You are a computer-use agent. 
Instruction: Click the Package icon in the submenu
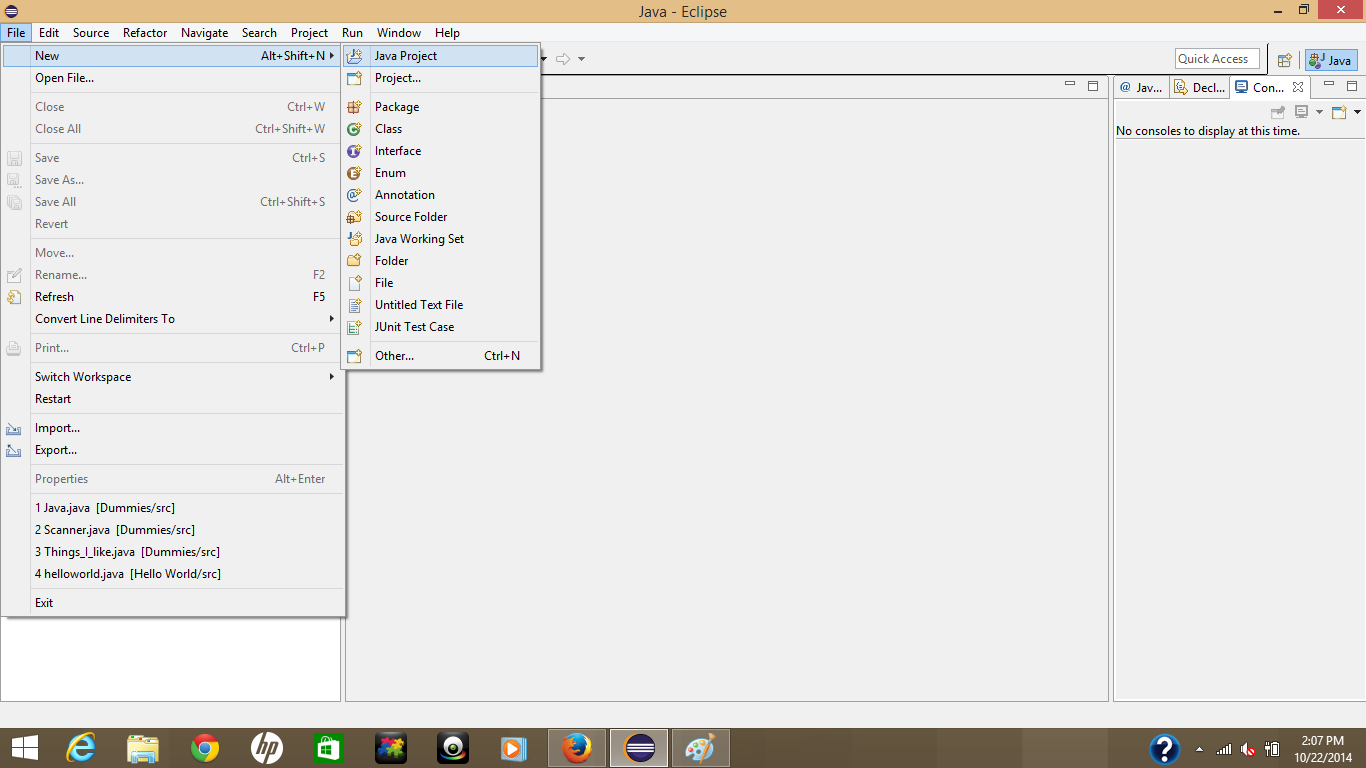[x=354, y=107]
